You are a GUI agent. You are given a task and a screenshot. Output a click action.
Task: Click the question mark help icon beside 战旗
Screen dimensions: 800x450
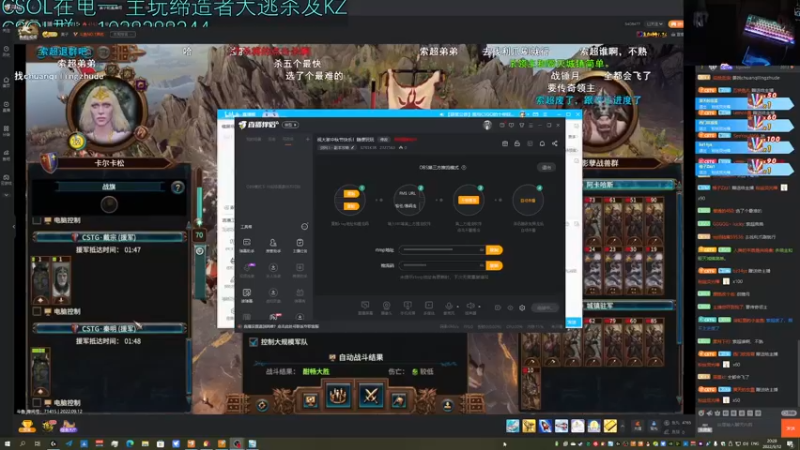click(177, 187)
